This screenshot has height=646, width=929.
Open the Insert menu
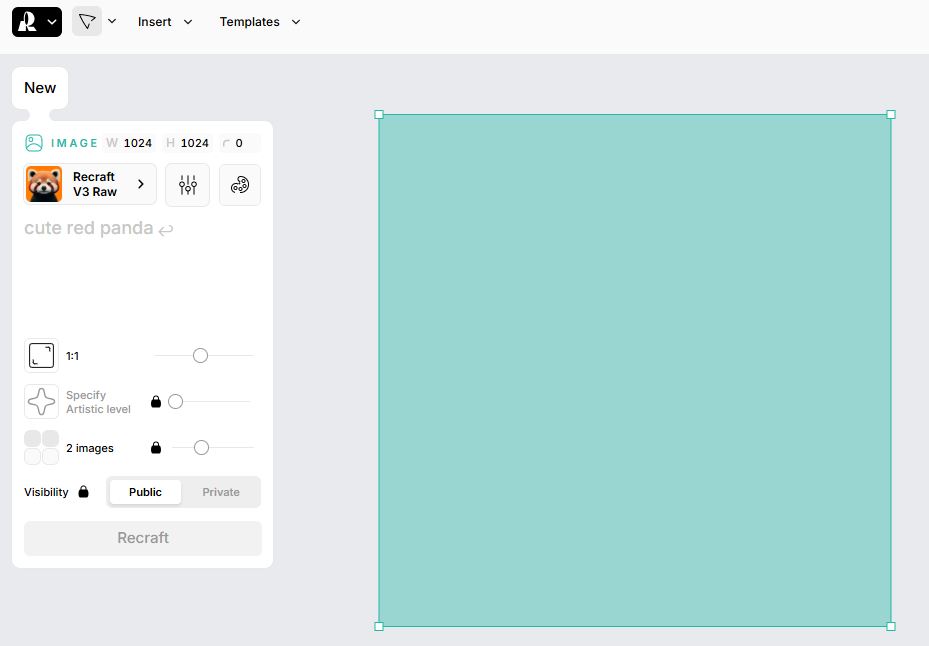coord(165,22)
